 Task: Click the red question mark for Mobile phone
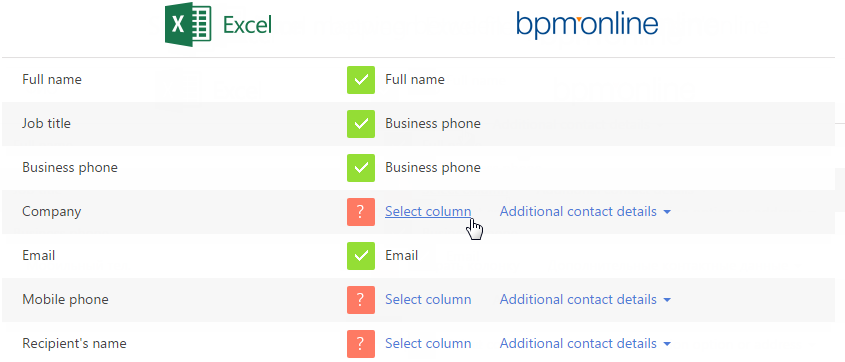coord(361,300)
